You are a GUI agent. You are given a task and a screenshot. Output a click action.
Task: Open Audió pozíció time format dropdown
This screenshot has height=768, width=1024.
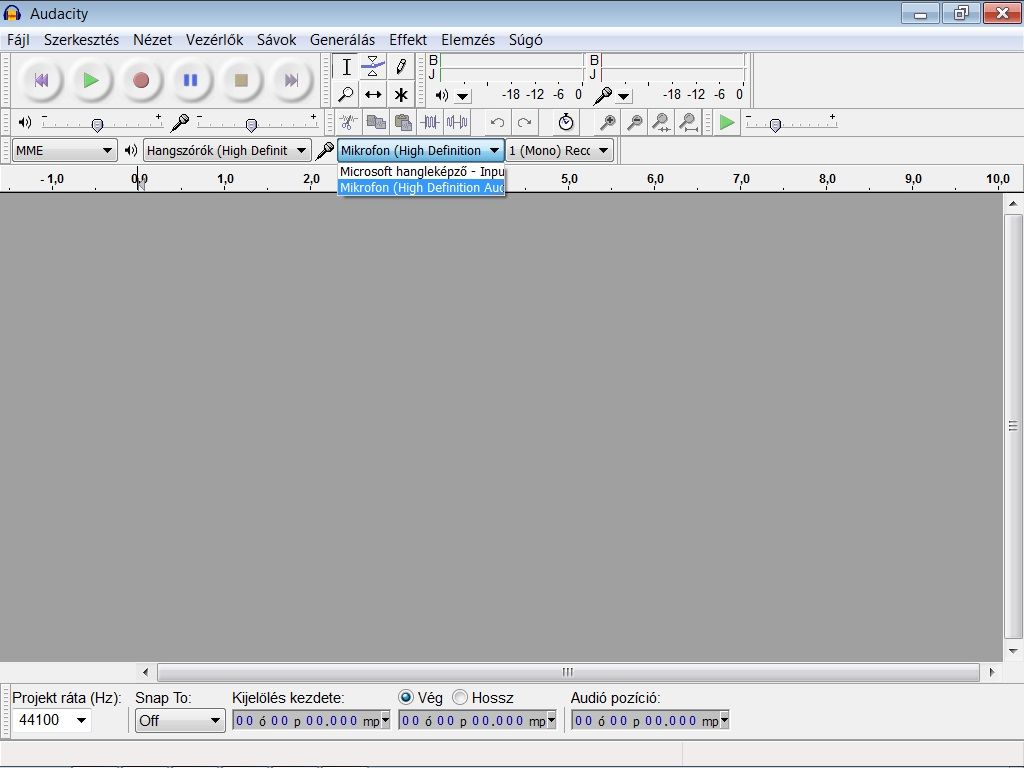(724, 720)
